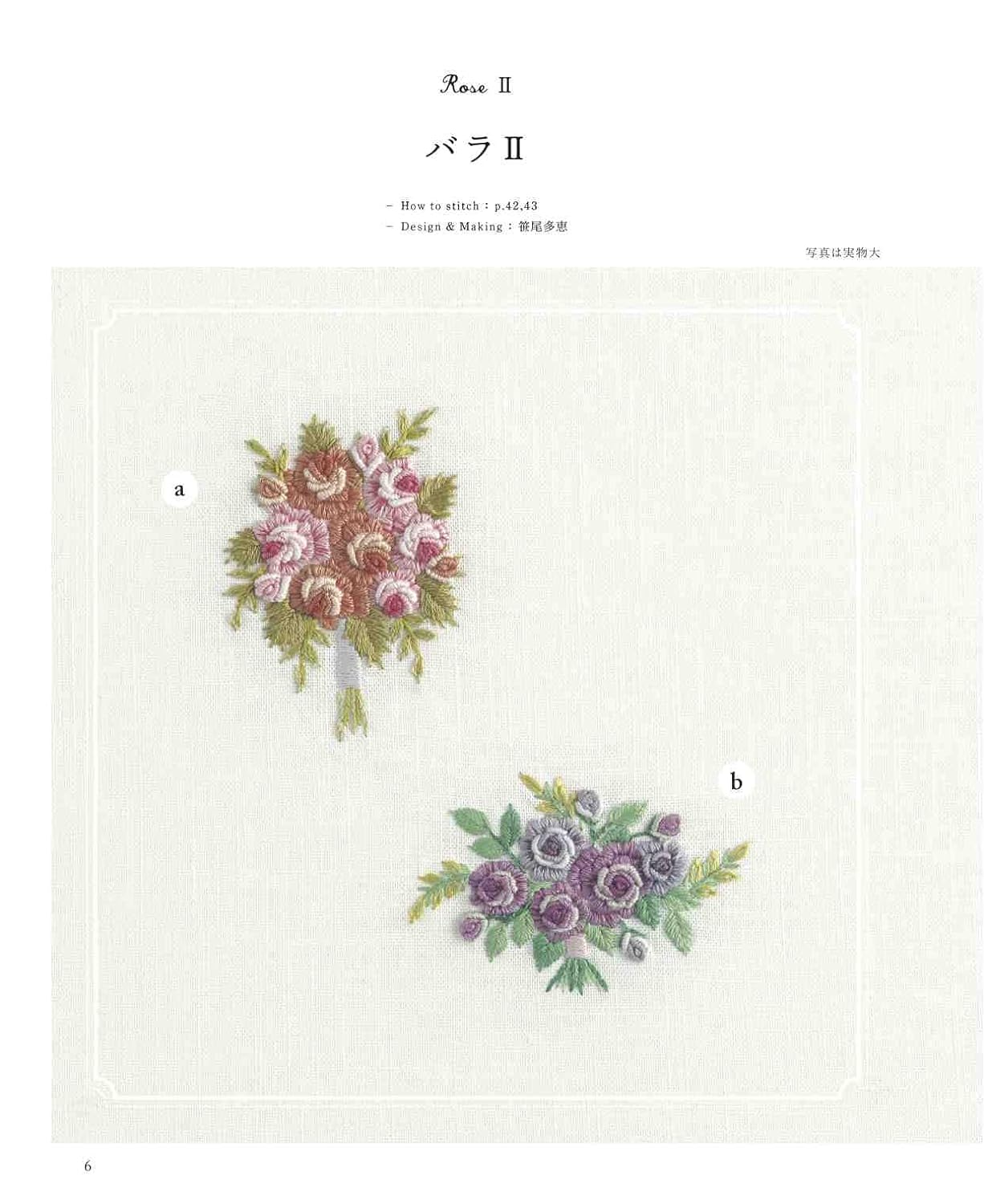Image resolution: width=984 pixels, height=1204 pixels.
Task: Click the green stem tips below bouquet a
Action: [x=350, y=714]
